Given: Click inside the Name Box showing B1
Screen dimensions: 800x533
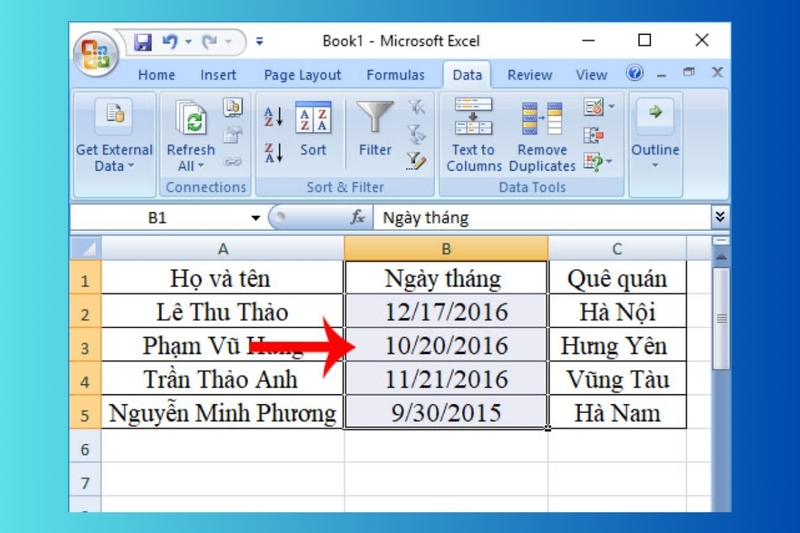Looking at the screenshot, I should (158, 218).
